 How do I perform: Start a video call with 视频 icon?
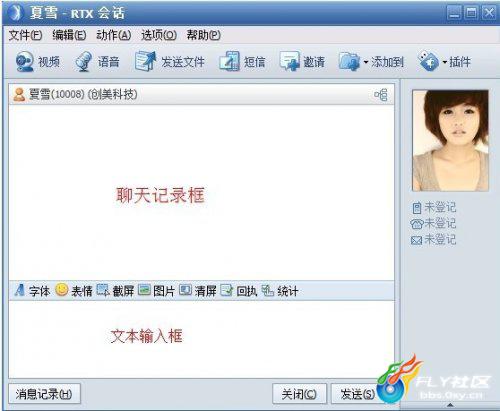tap(37, 62)
